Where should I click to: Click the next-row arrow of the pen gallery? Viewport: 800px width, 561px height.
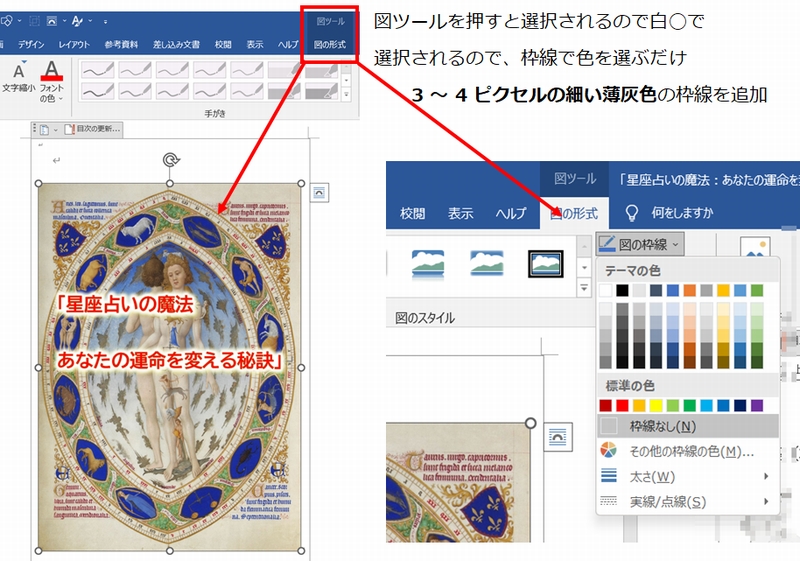346,81
